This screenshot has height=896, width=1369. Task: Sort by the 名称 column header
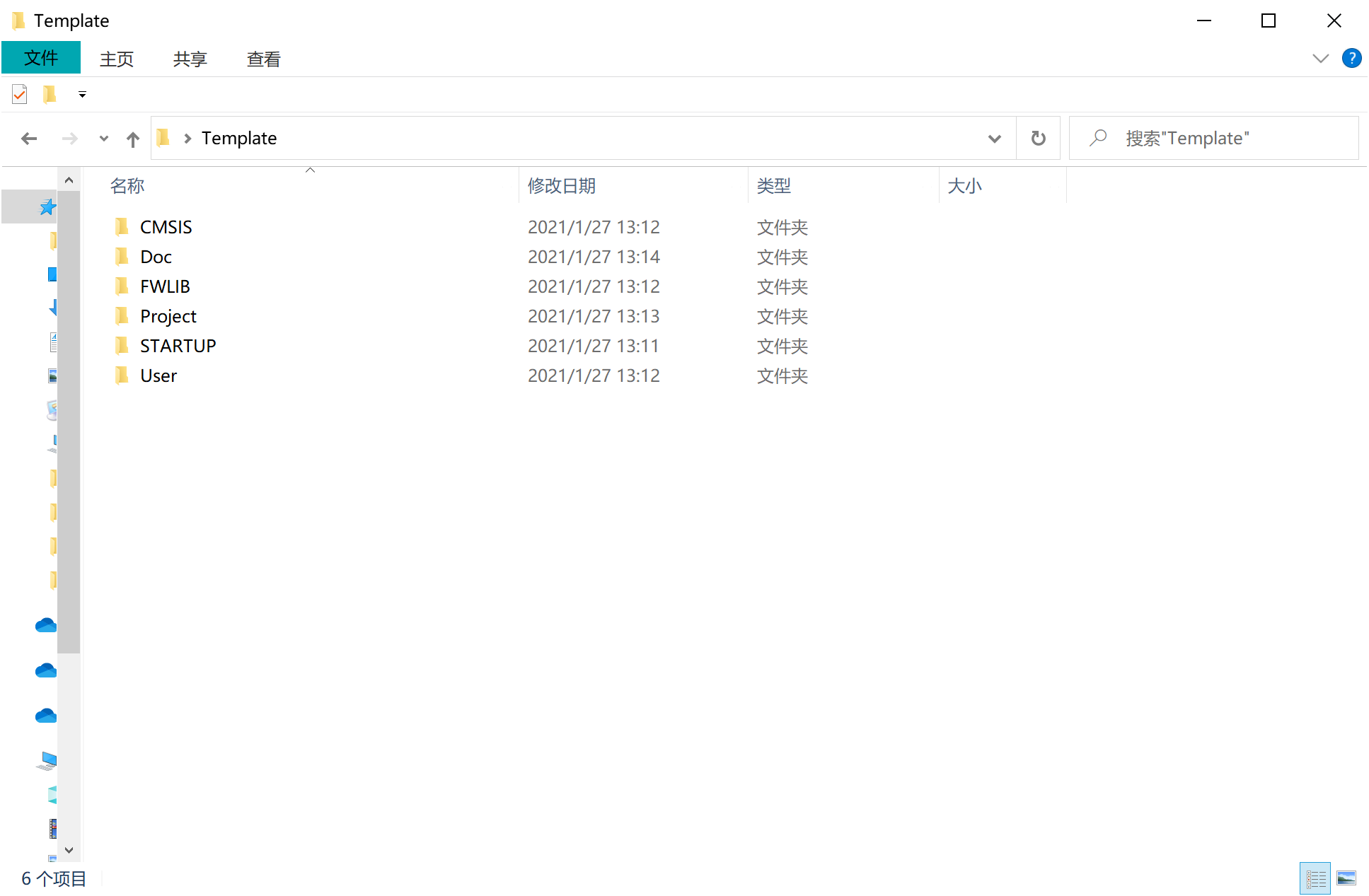pos(127,186)
